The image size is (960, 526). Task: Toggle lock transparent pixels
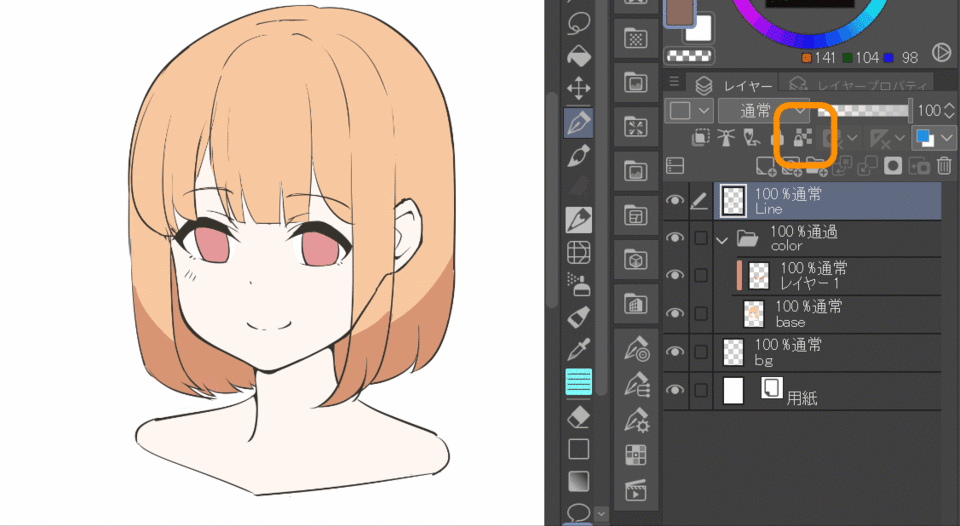coord(803,138)
